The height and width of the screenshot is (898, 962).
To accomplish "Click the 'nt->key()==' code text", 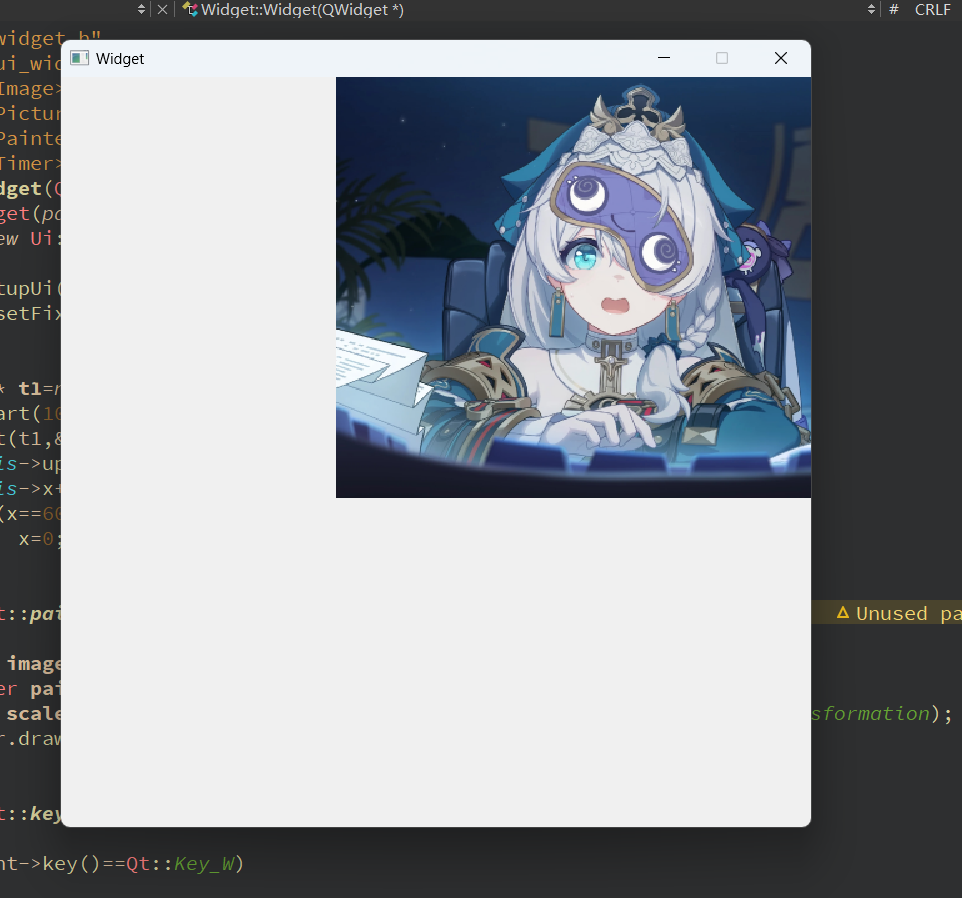I will tap(63, 864).
